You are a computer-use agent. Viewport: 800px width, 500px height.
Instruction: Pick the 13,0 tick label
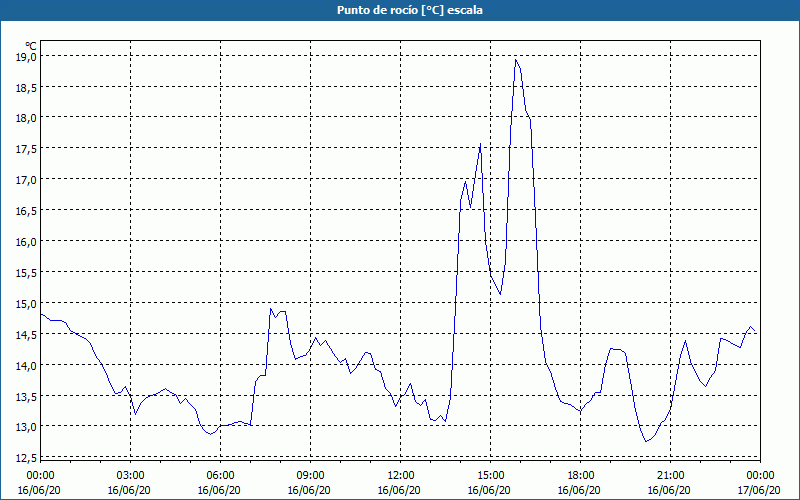(x=27, y=427)
